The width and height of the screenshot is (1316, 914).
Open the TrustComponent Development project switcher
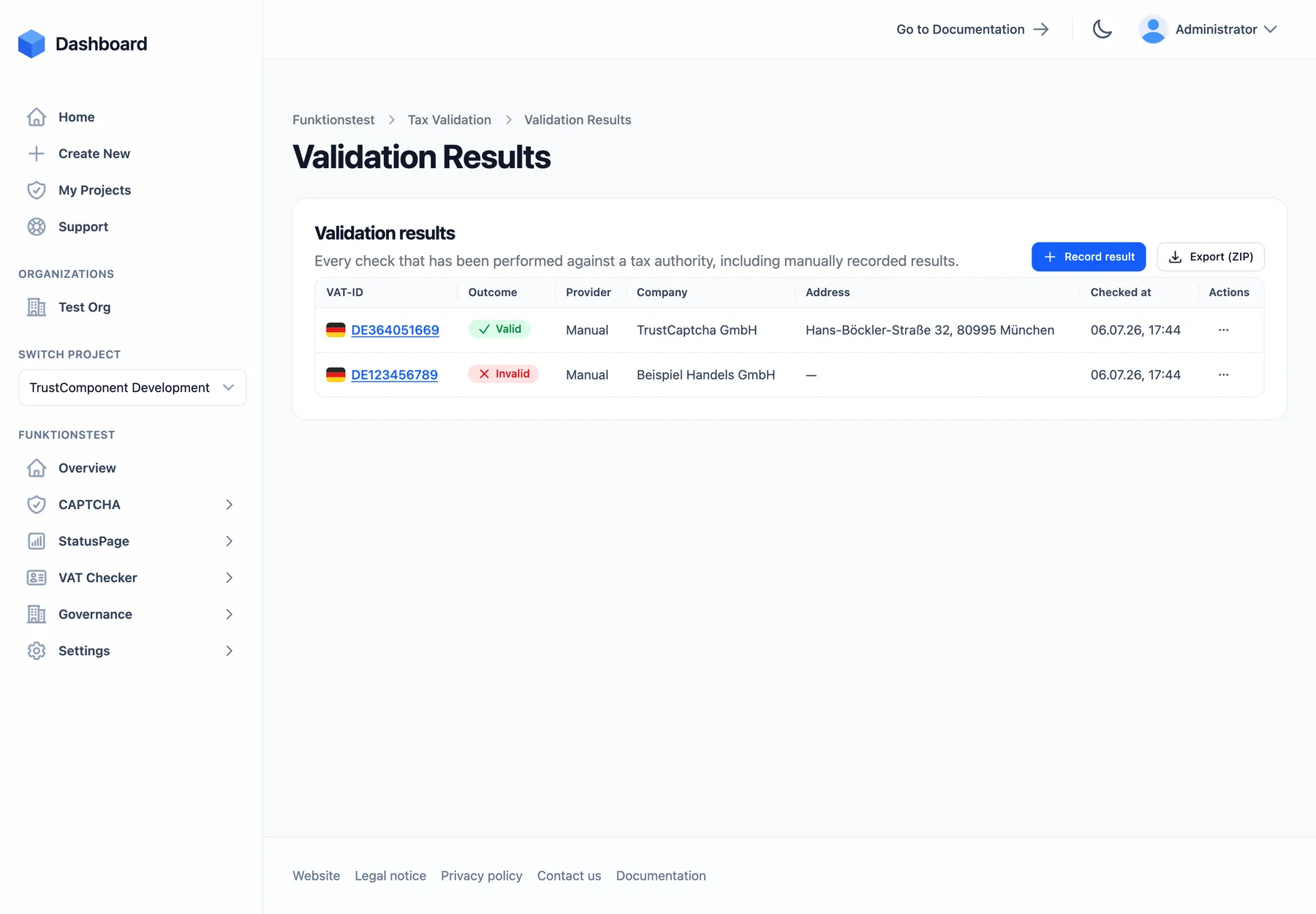pos(132,388)
